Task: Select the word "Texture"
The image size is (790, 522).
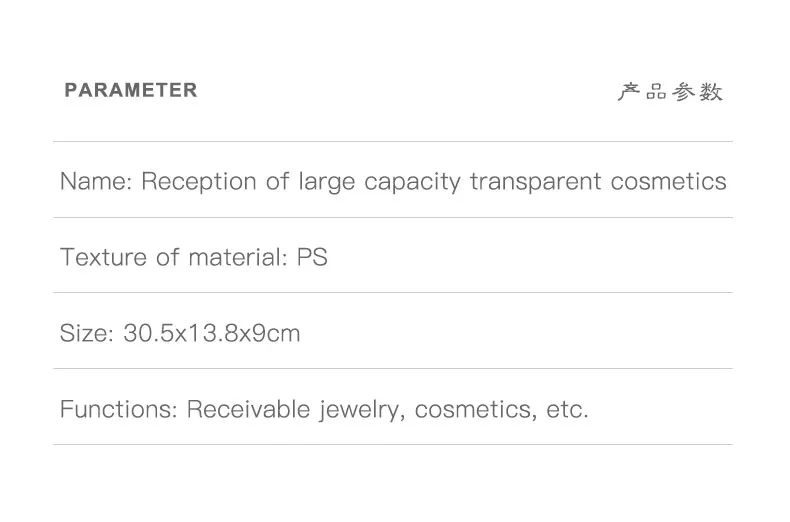Action: [103, 257]
